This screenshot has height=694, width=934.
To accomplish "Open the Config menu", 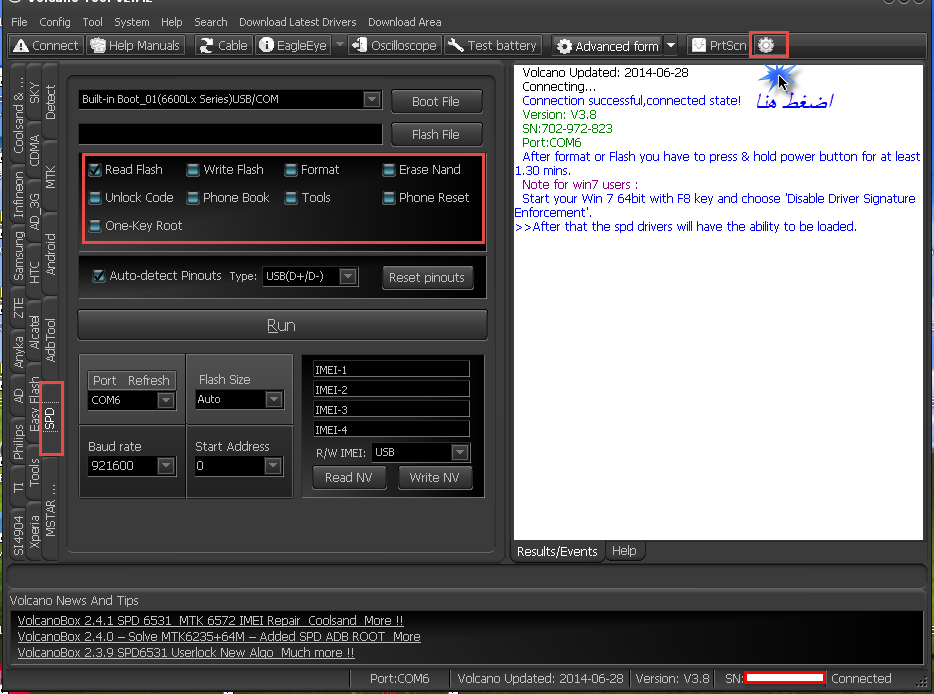I will tap(55, 22).
